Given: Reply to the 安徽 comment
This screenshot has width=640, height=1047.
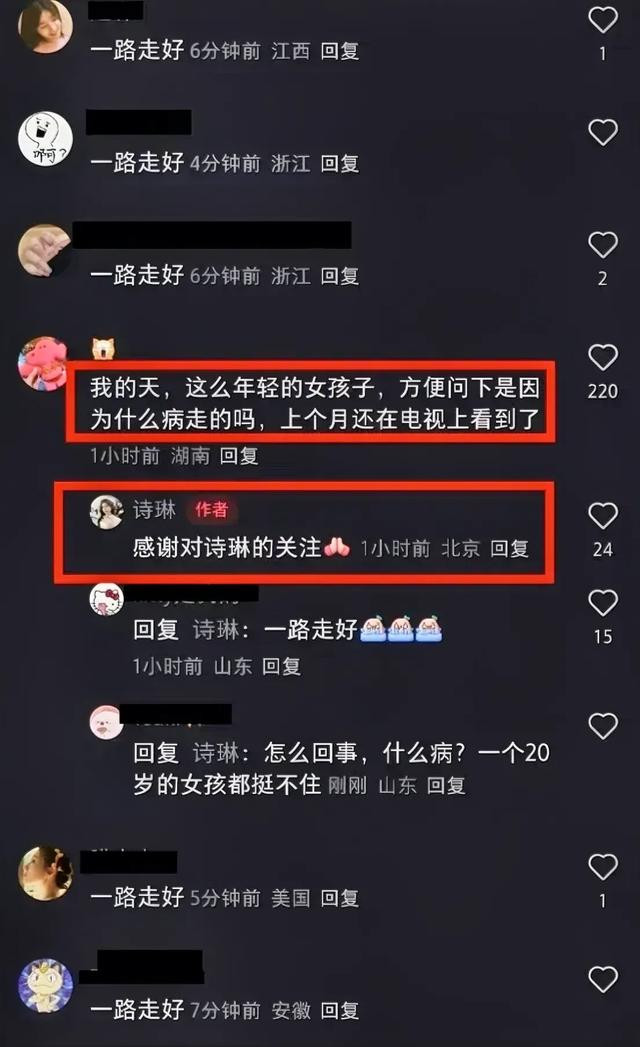Looking at the screenshot, I should tap(340, 1010).
